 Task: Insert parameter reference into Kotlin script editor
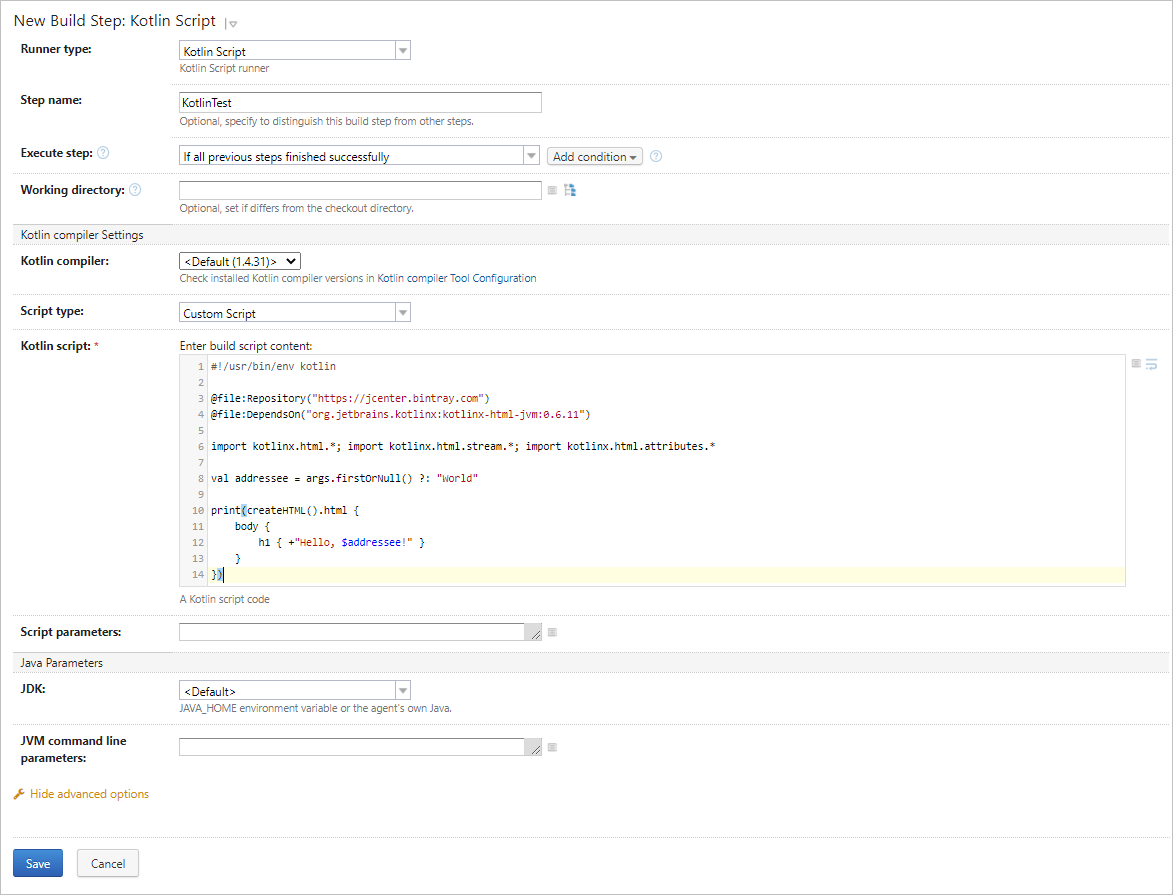click(1136, 364)
